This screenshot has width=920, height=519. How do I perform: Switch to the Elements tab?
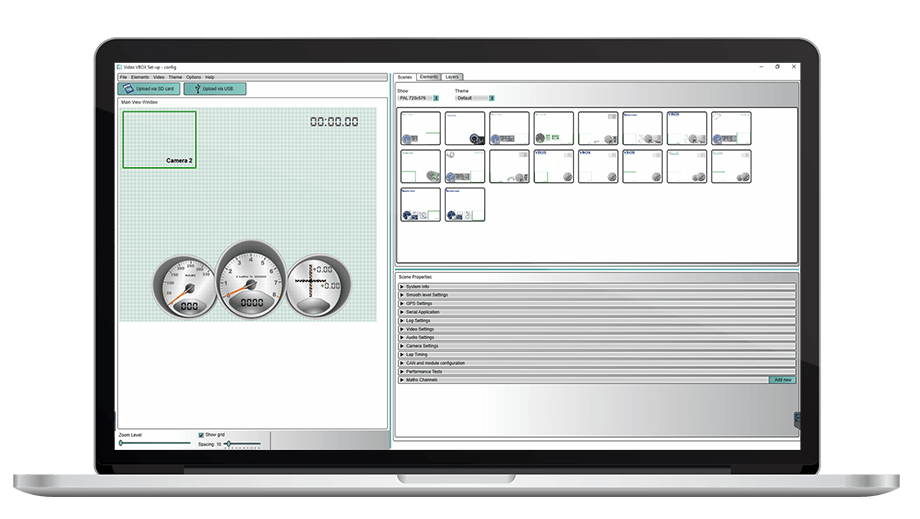429,77
